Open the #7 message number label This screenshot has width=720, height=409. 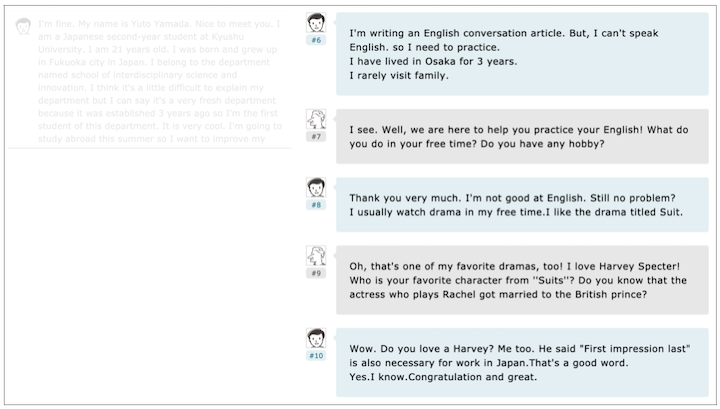pos(316,136)
